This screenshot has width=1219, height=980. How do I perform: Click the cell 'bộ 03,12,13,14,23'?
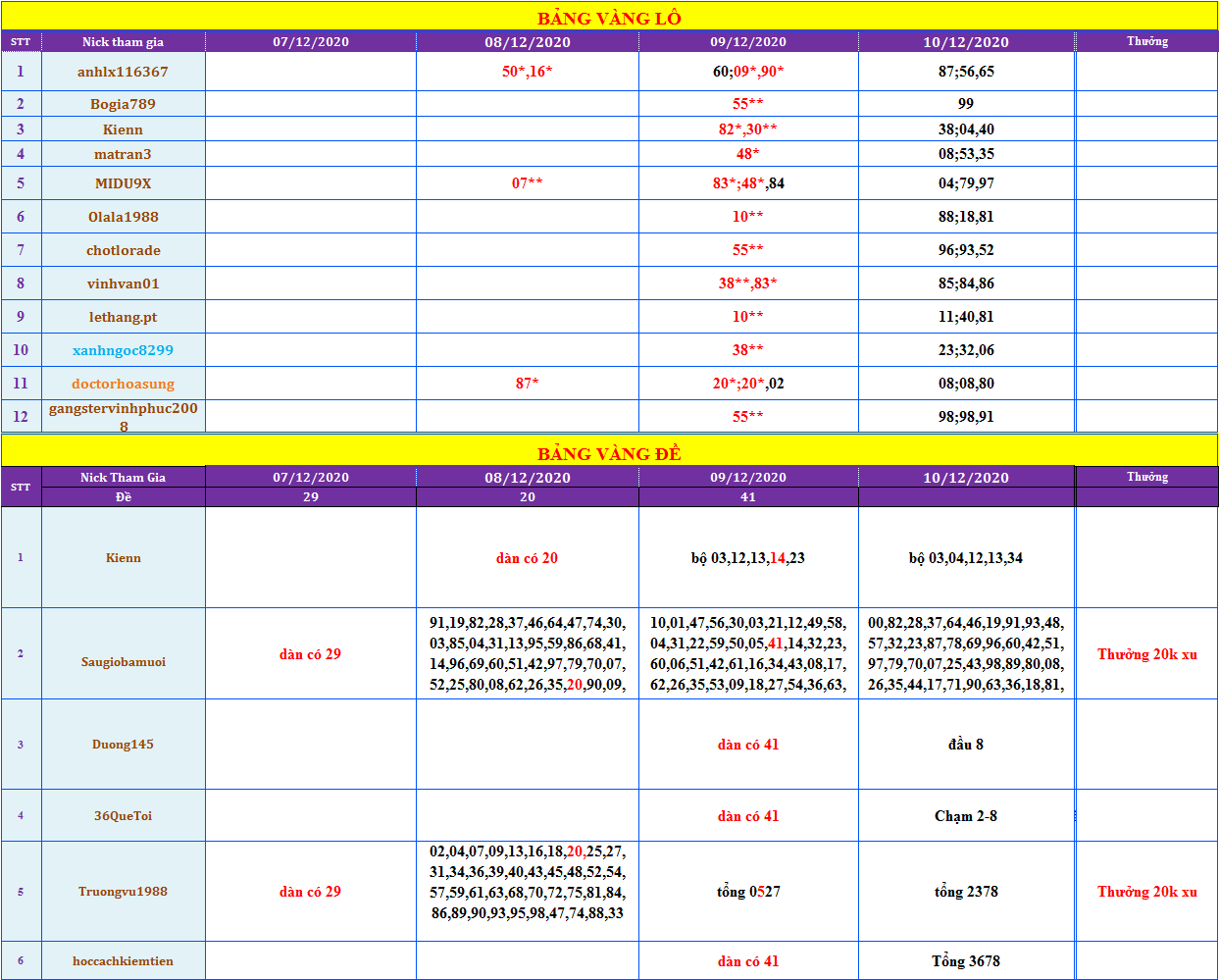(748, 558)
